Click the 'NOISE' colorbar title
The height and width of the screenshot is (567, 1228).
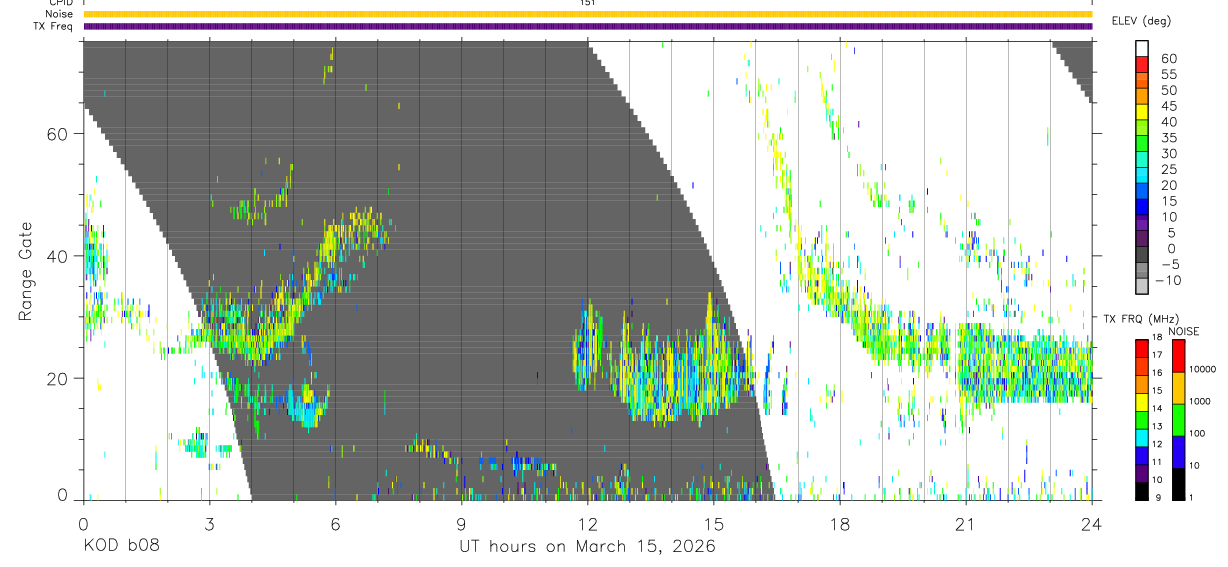click(x=1184, y=331)
